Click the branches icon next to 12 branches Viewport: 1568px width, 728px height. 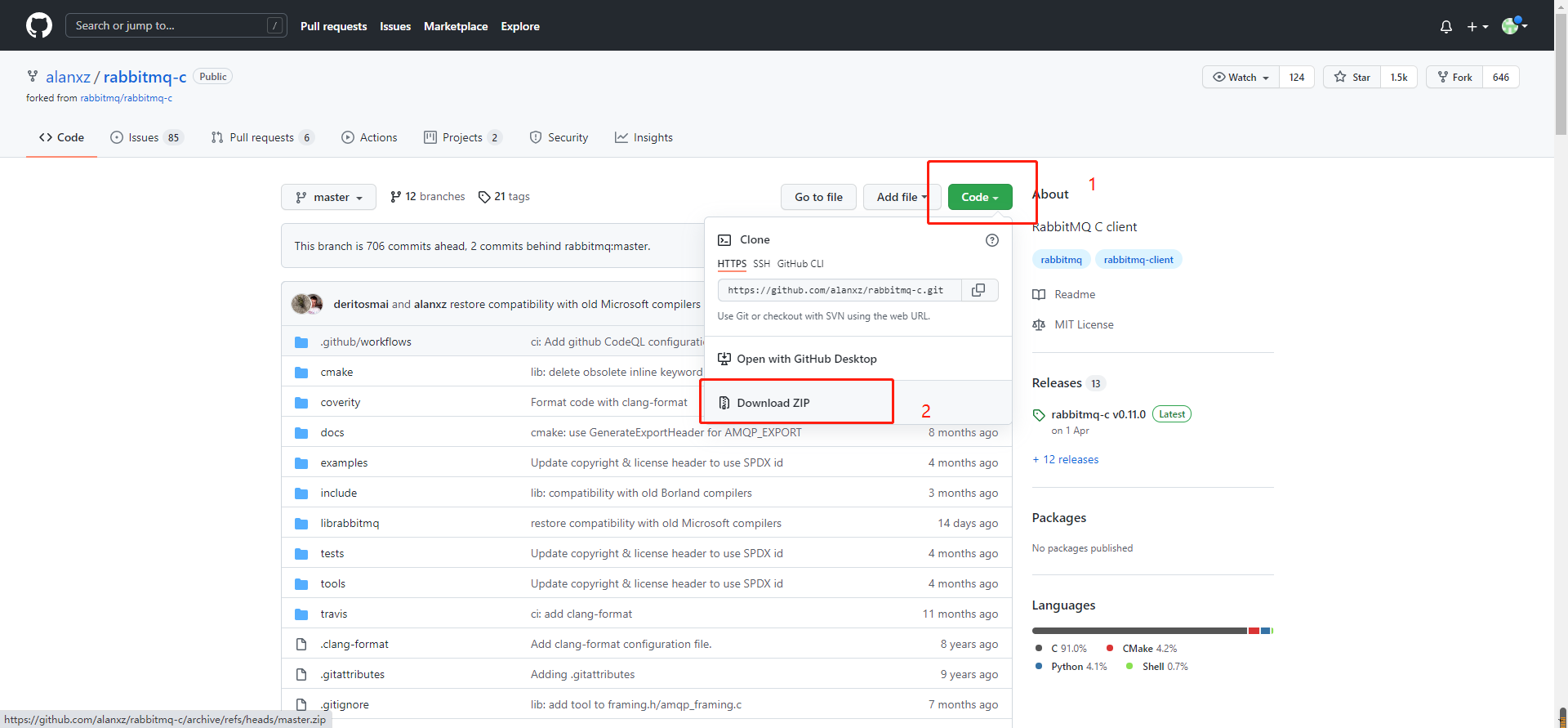[x=396, y=197]
